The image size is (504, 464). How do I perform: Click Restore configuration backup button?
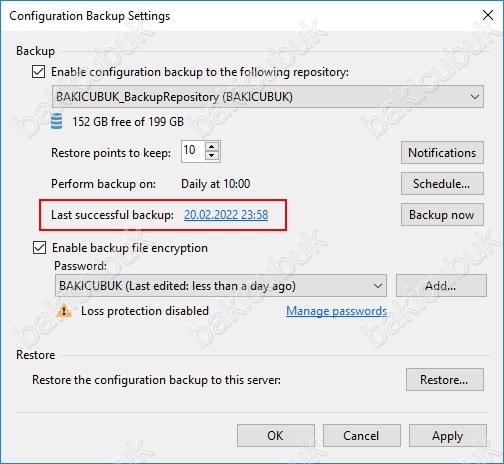pyautogui.click(x=445, y=380)
